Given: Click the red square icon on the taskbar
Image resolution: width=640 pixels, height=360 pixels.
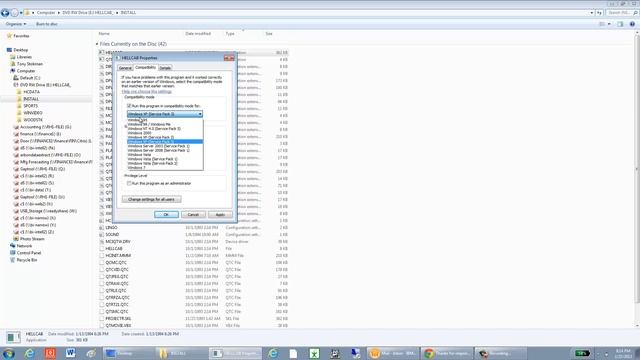Looking at the screenshot, I should [x=50, y=353].
